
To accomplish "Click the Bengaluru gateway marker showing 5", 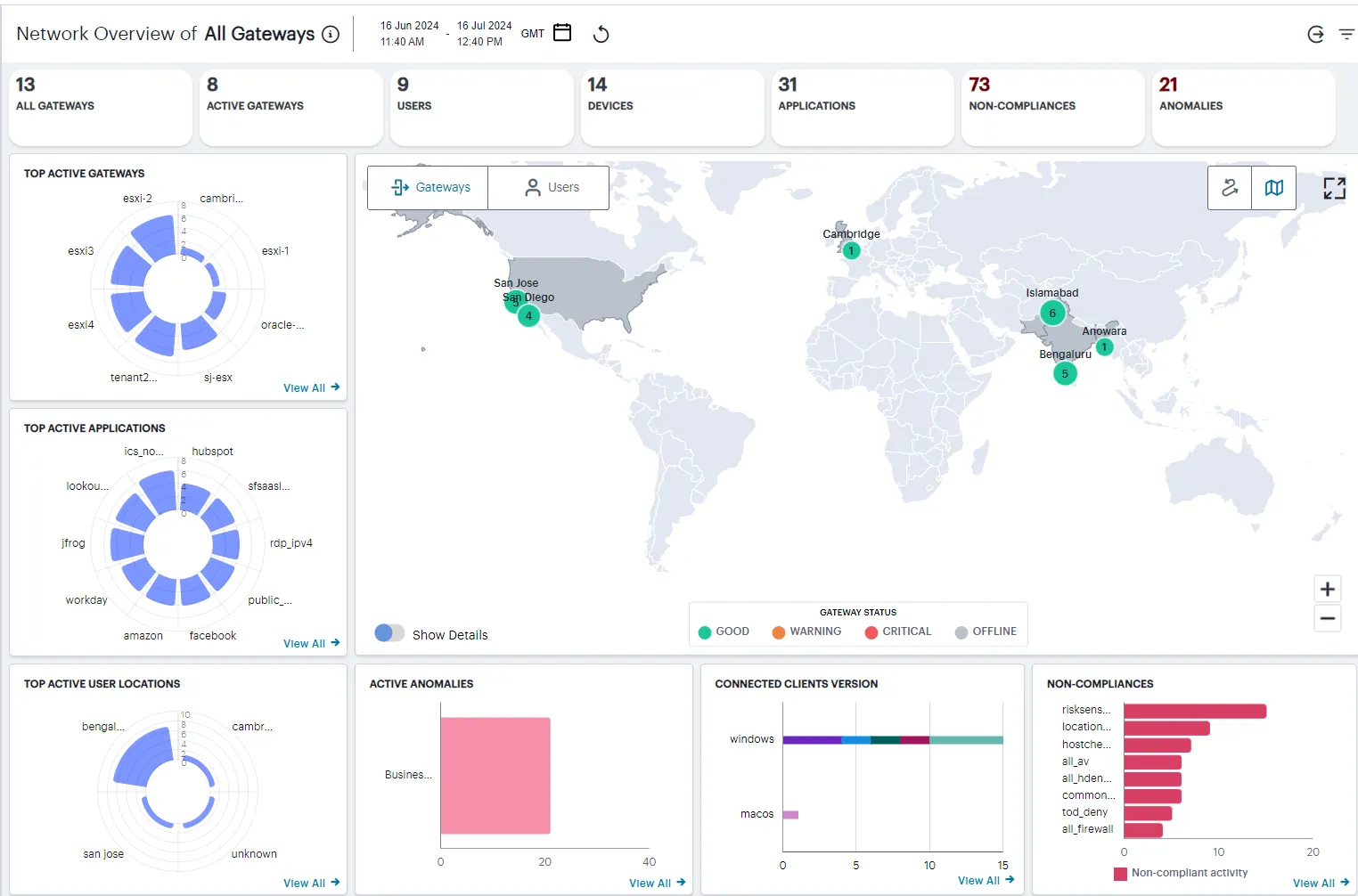I will (1065, 373).
